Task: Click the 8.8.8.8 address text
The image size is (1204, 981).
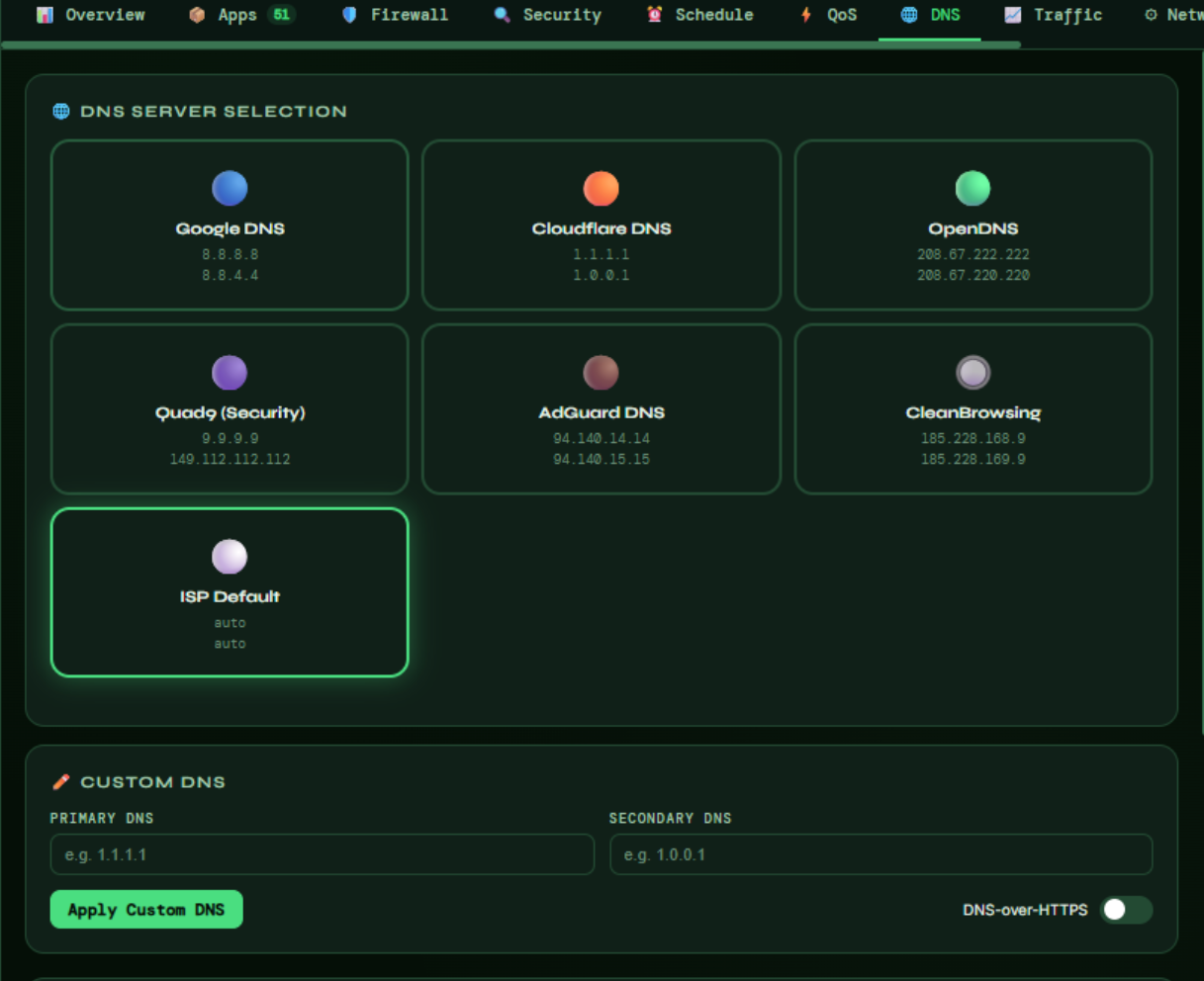Action: coord(230,254)
